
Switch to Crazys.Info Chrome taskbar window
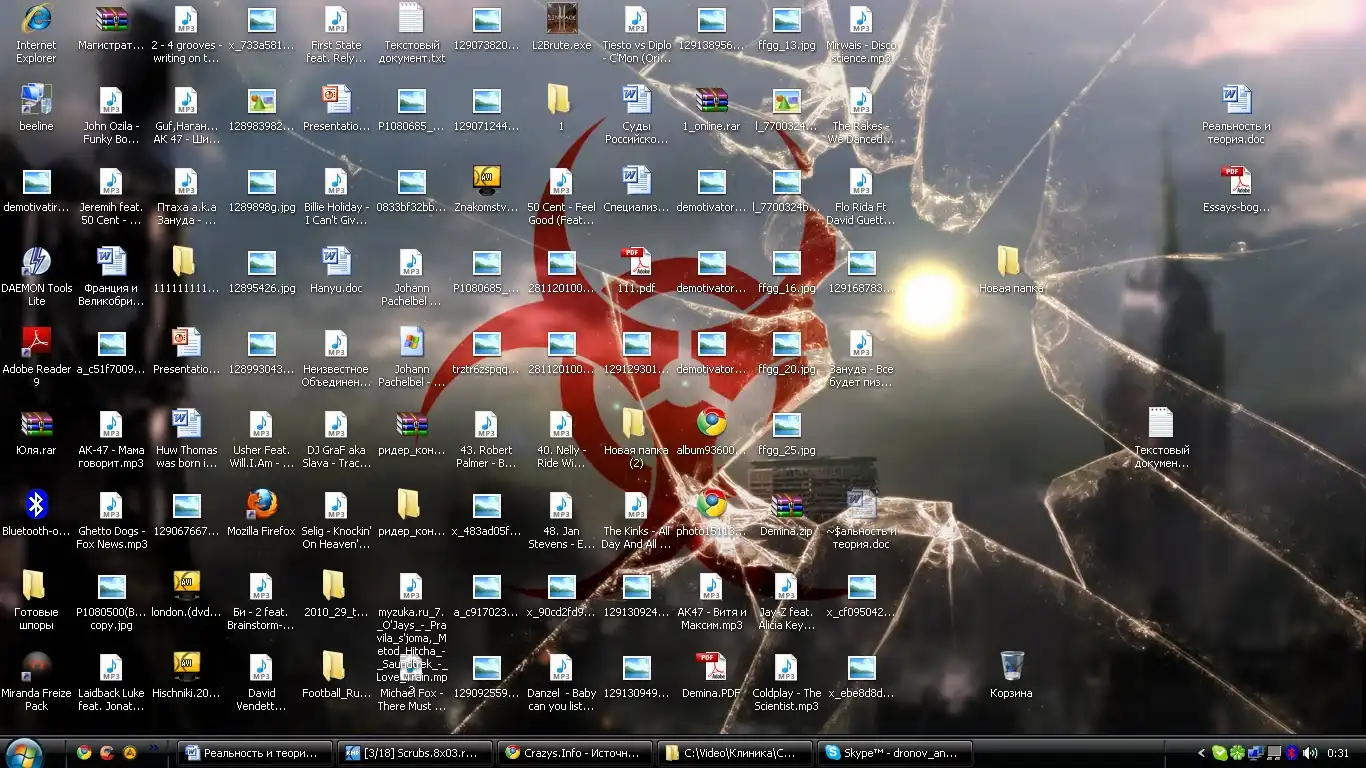click(x=574, y=753)
